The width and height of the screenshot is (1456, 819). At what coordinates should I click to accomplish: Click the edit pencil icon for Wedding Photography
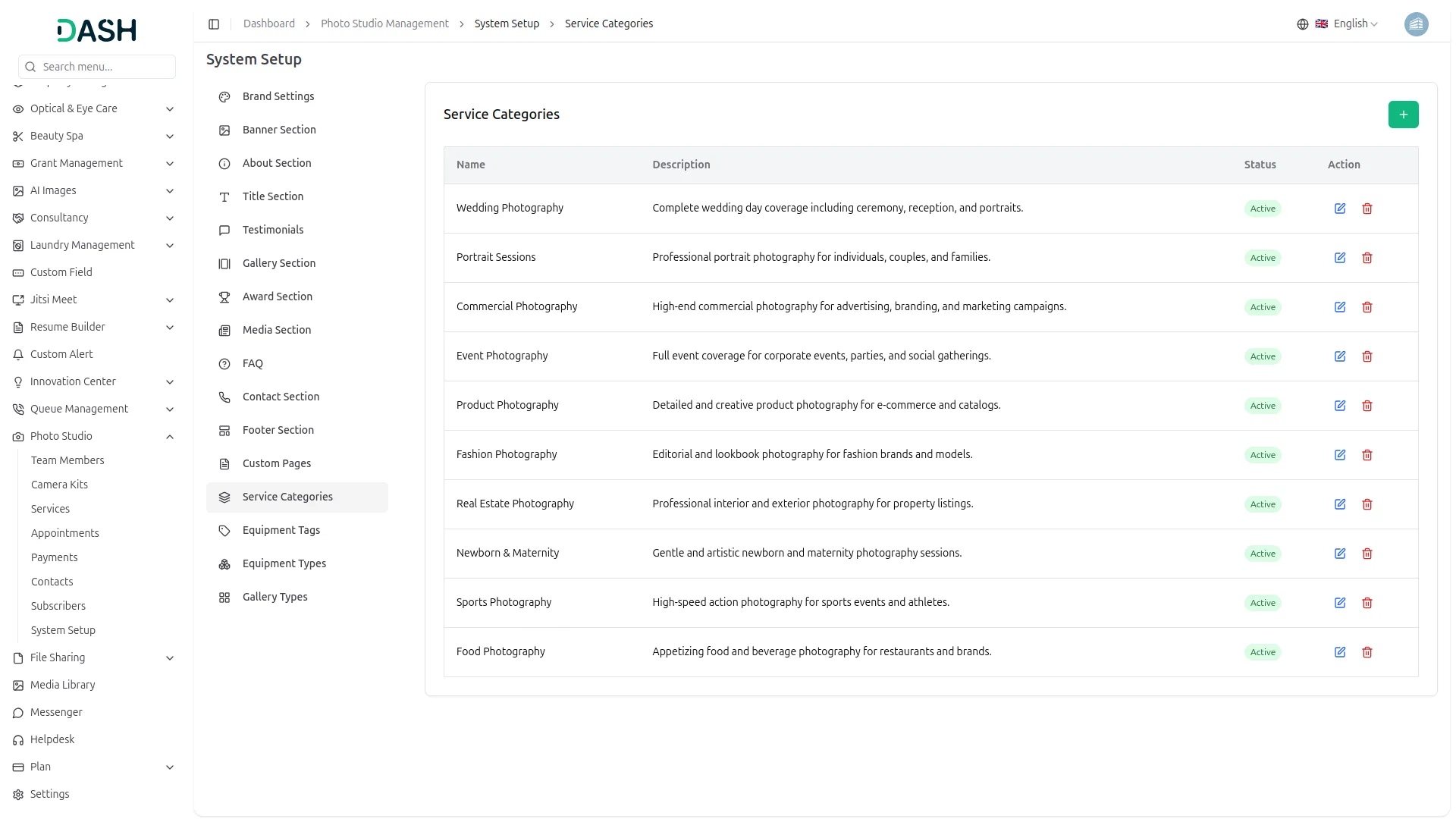click(x=1339, y=208)
